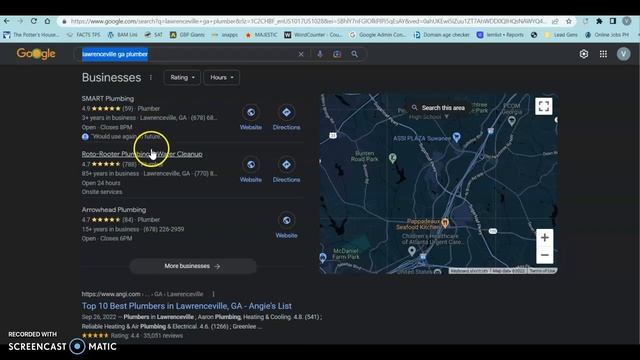
Task: Open Roto-Rooter Plumbing & Water Cleanup listing
Action: tap(142, 154)
